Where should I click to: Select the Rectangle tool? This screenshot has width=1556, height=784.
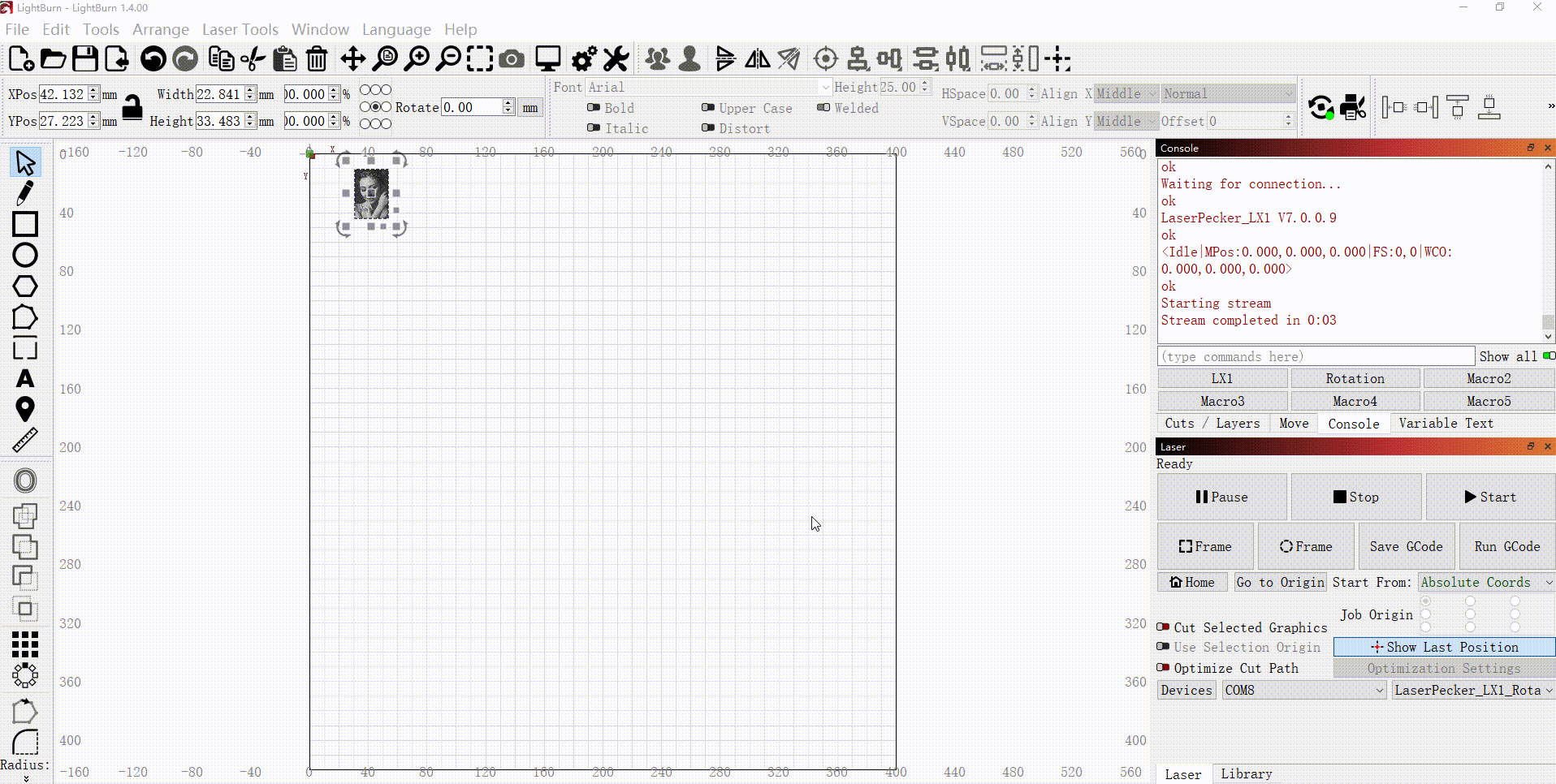25,224
